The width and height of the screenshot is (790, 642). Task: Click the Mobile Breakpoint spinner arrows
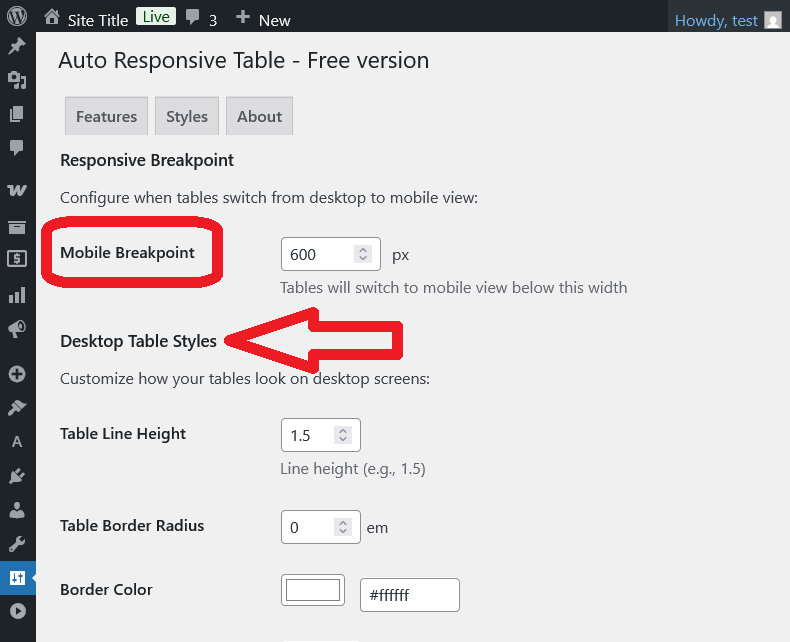click(x=363, y=254)
